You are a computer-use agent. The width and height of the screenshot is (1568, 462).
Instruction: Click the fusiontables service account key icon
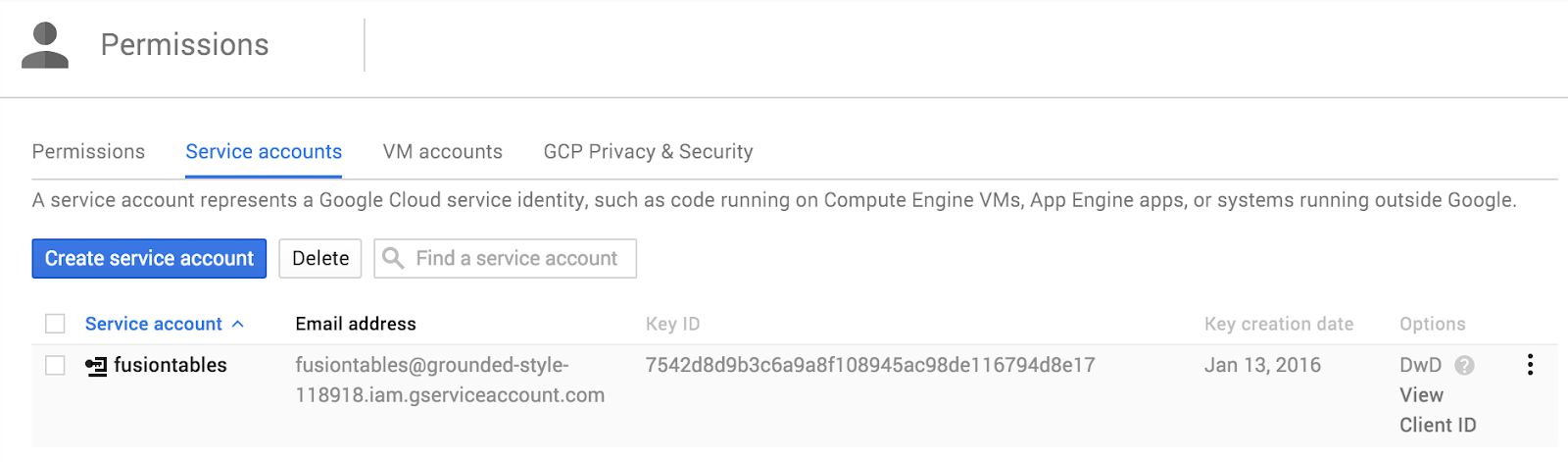(96, 367)
